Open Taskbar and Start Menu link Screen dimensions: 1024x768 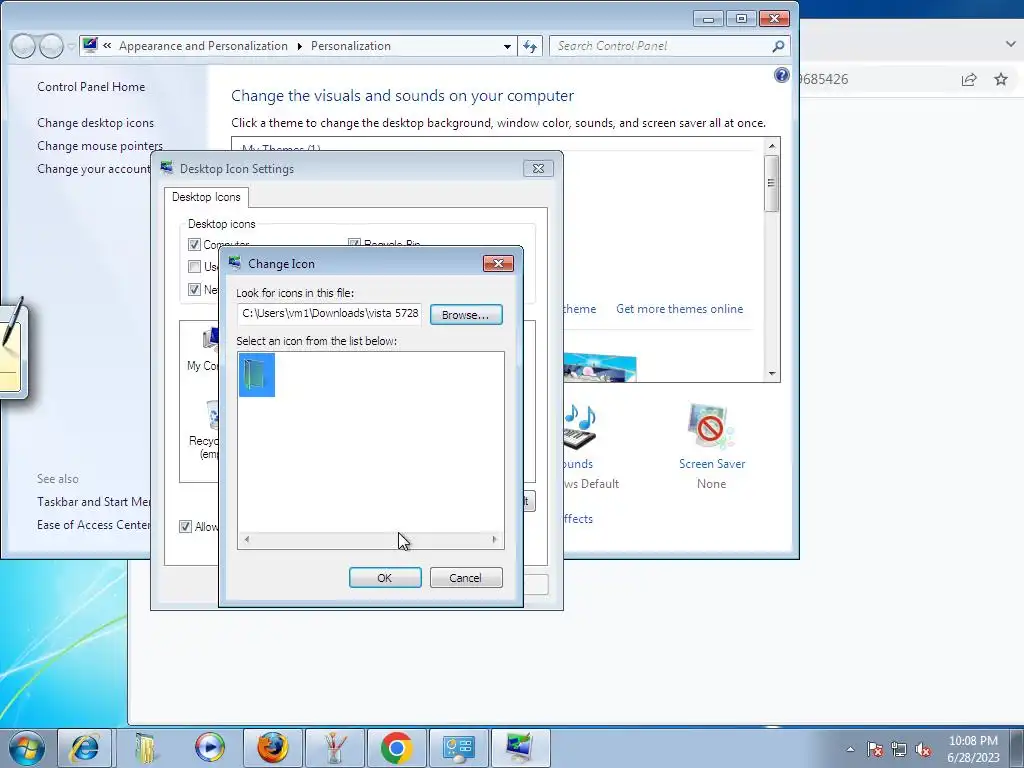pyautogui.click(x=93, y=502)
